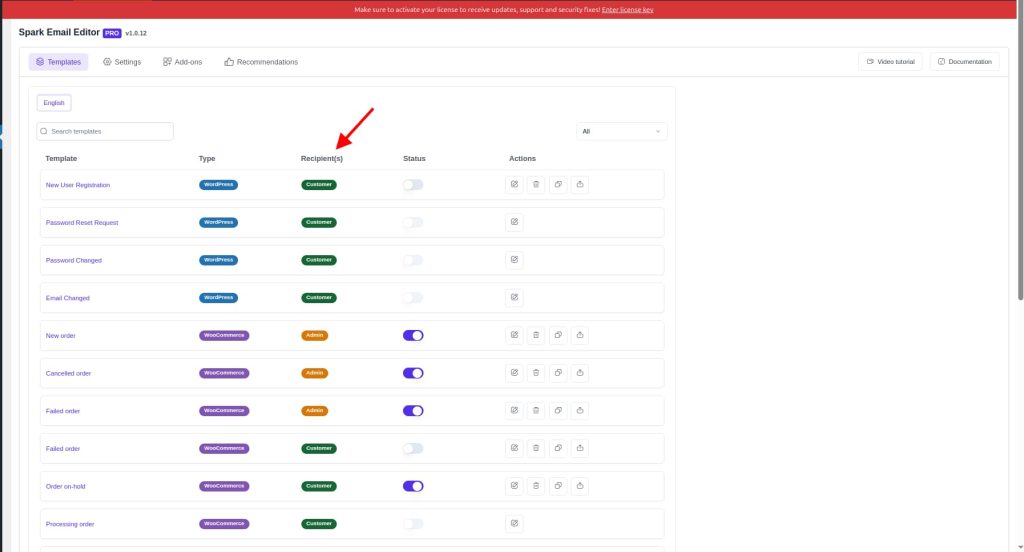Image resolution: width=1024 pixels, height=552 pixels.
Task: Export the Cancelled order template
Action: point(580,373)
